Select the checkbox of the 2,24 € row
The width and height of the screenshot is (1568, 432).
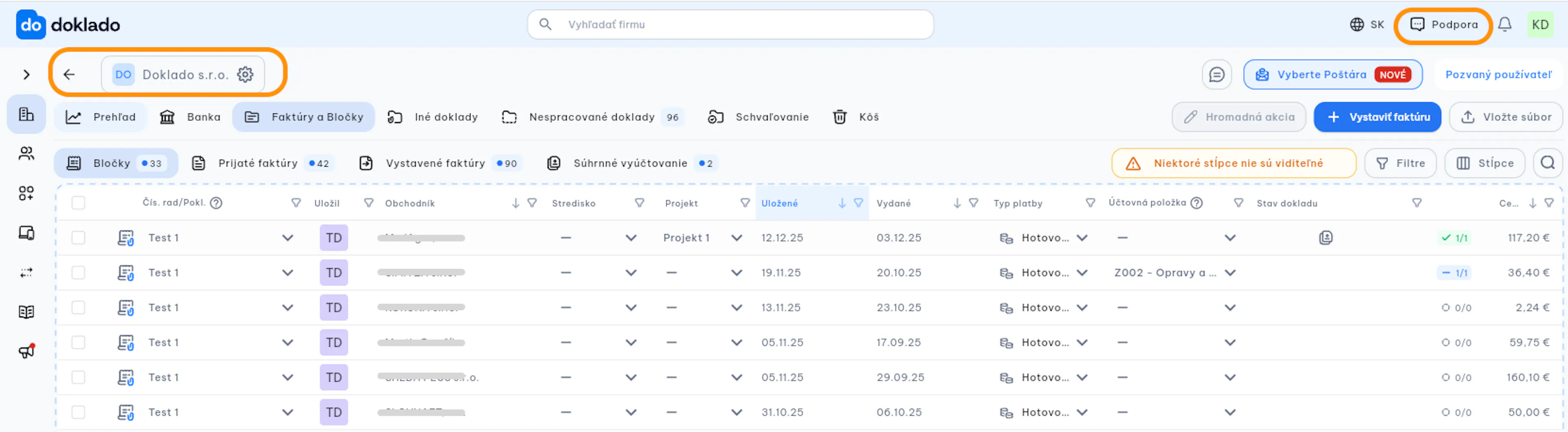[78, 307]
